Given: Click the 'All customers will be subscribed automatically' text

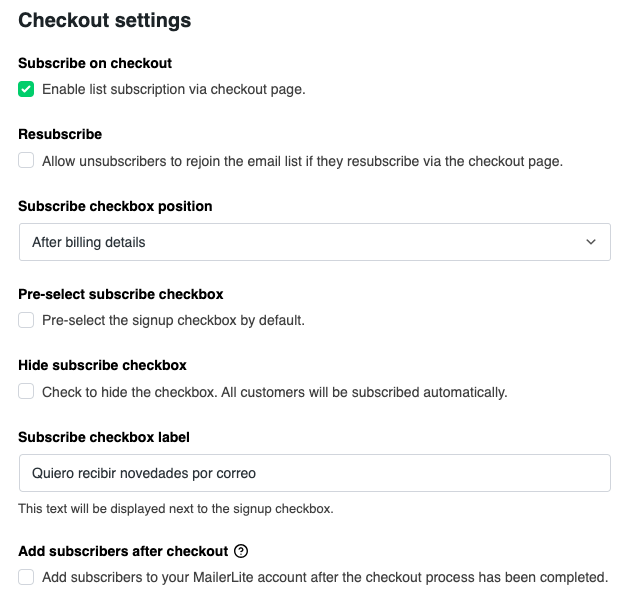Looking at the screenshot, I should (364, 392).
